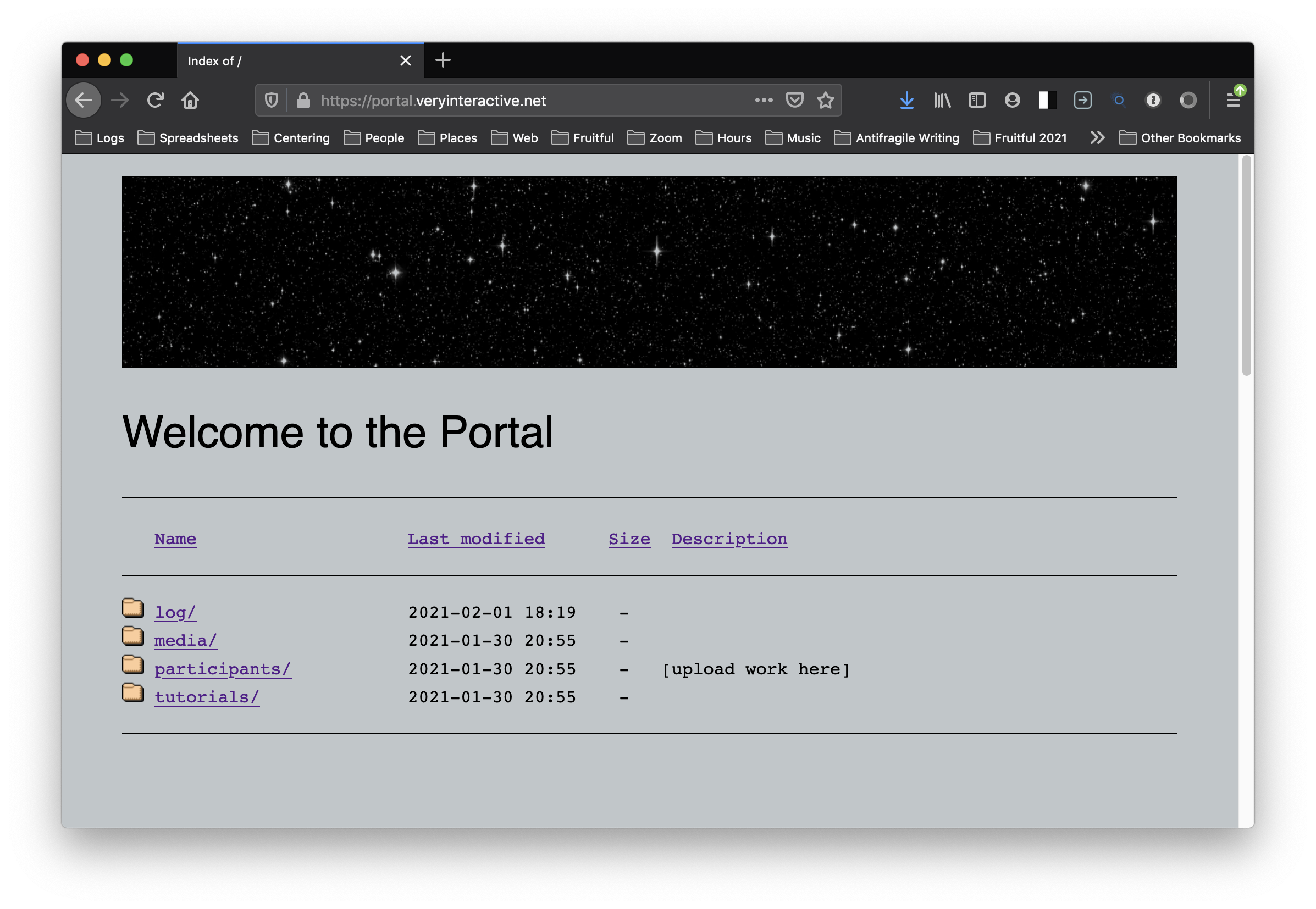Sort listing by Last modified column

click(476, 539)
